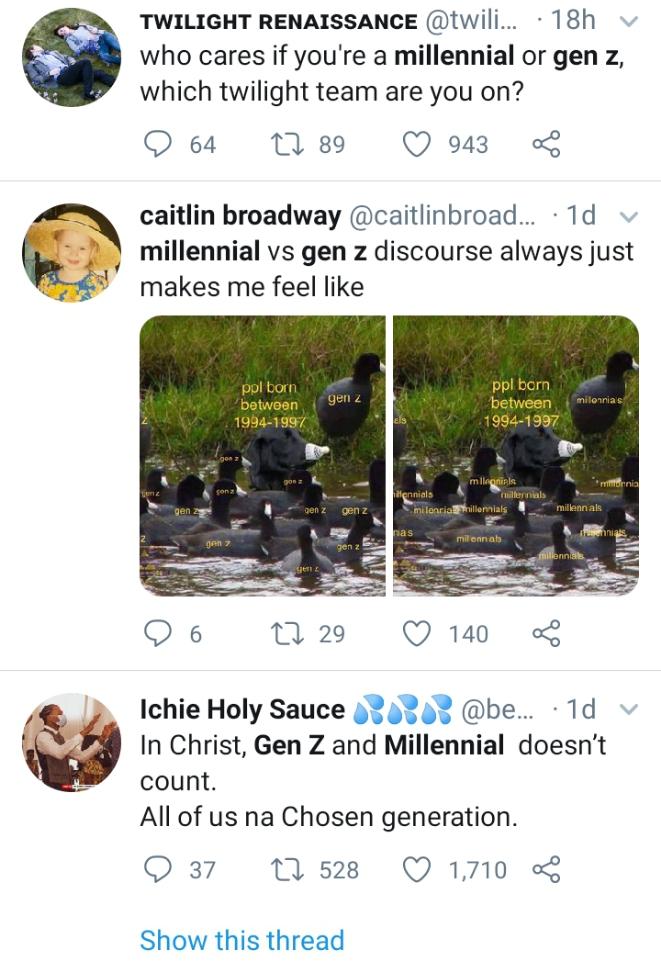Share the Ichie Holy Sauce tweet
Screen dimensions: 661x974
click(x=546, y=870)
